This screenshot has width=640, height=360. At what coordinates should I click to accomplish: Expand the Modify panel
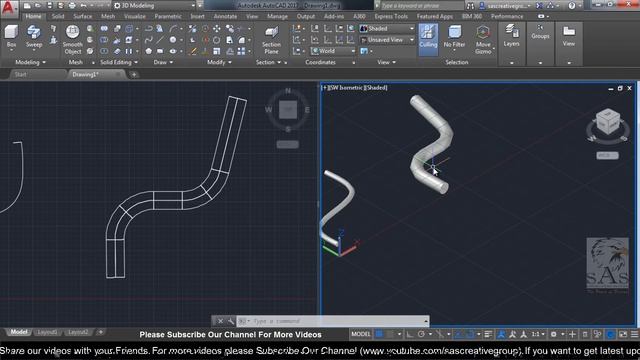[x=219, y=62]
